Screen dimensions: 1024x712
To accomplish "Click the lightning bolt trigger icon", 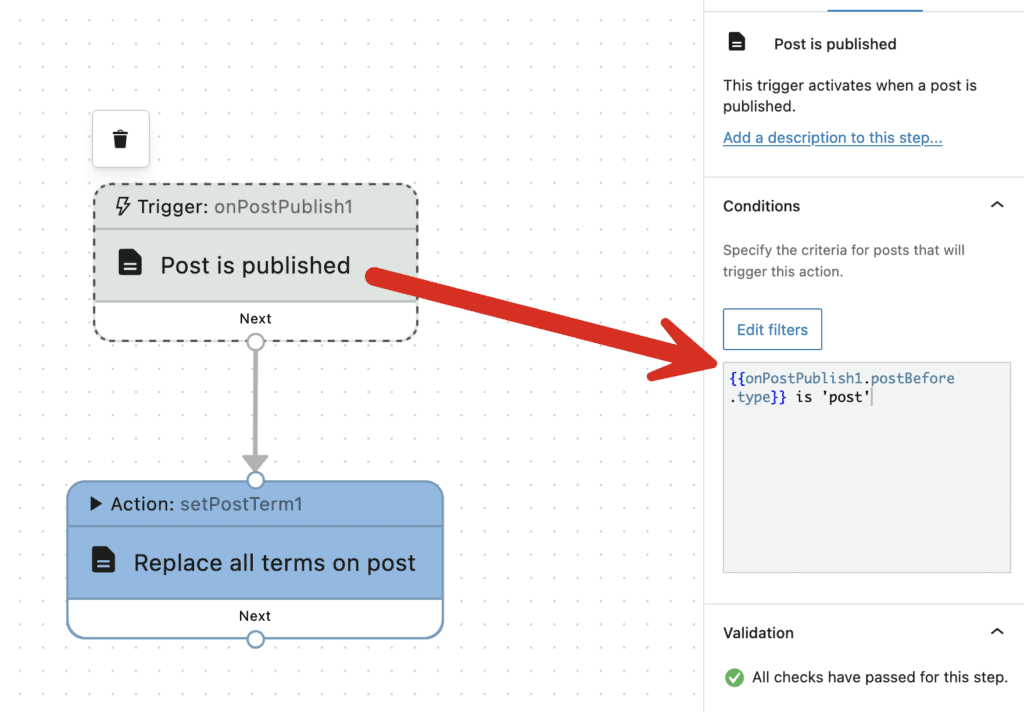I will pyautogui.click(x=123, y=206).
